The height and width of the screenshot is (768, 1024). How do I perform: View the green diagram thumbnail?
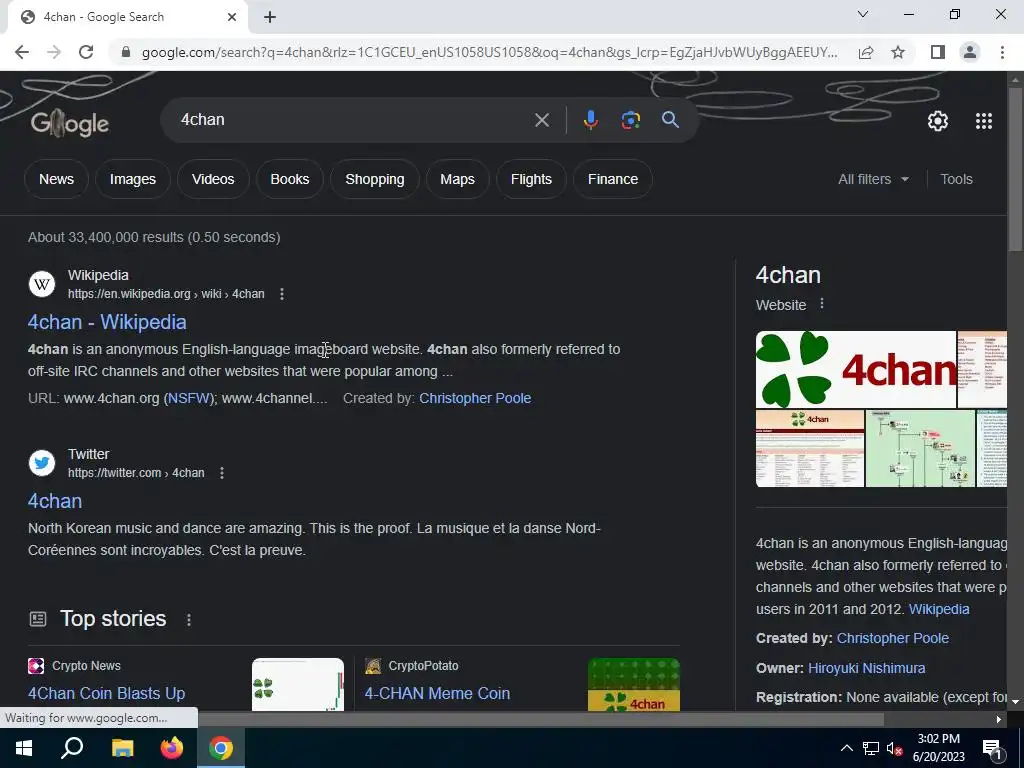pyautogui.click(x=920, y=449)
